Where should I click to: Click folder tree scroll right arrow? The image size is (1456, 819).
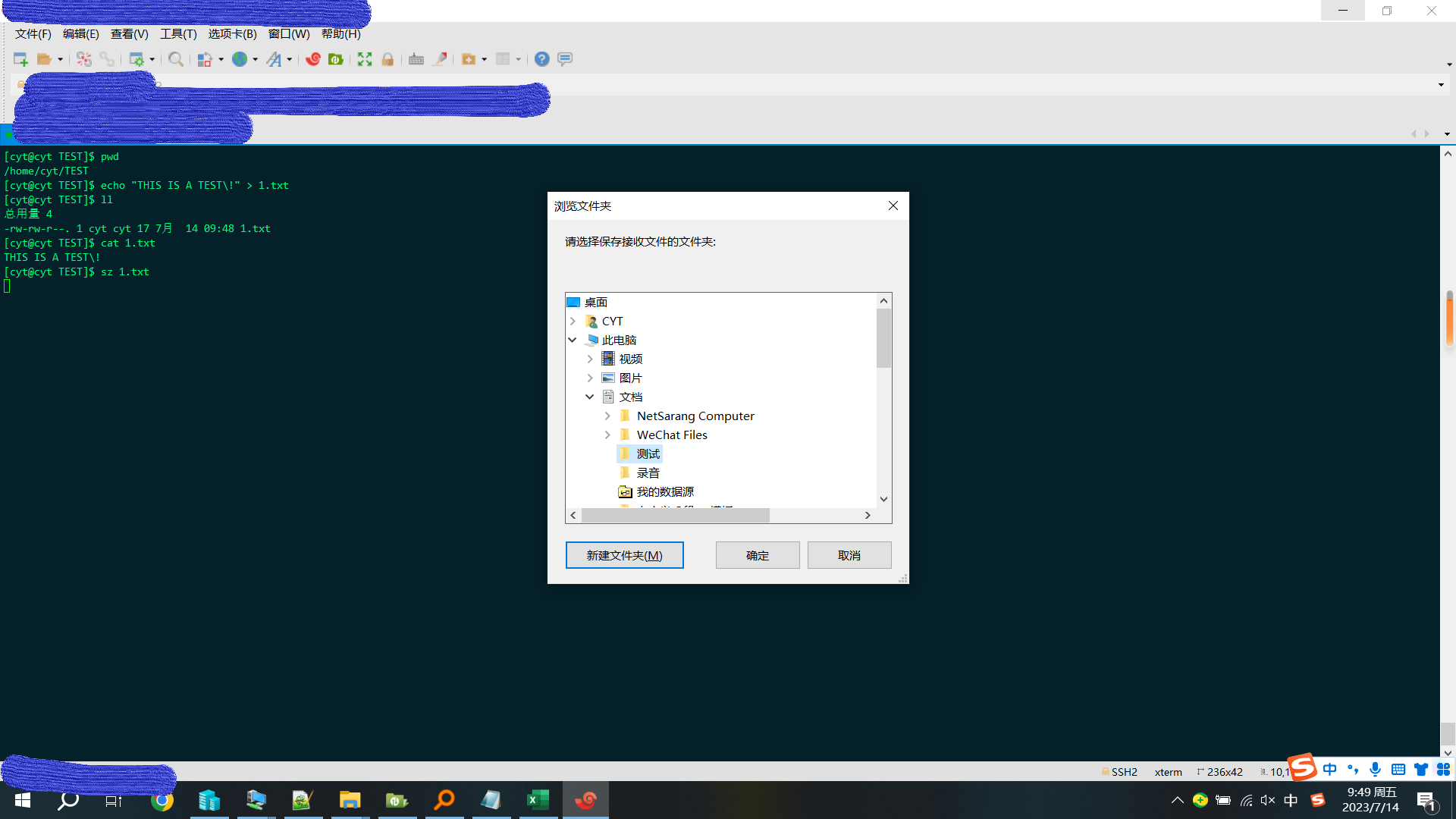[x=868, y=516]
